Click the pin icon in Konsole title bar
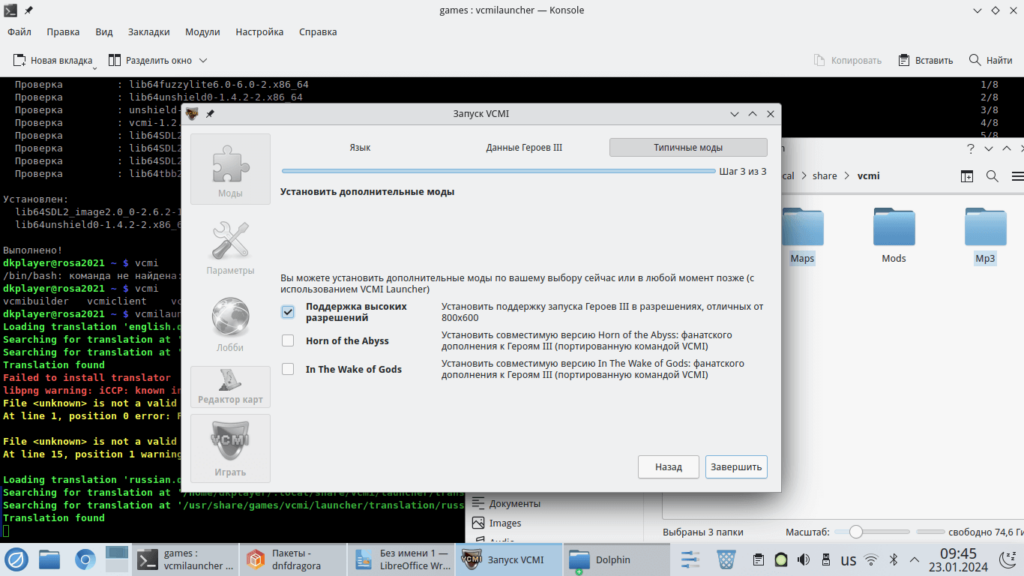The height and width of the screenshot is (576, 1024). click(x=29, y=10)
